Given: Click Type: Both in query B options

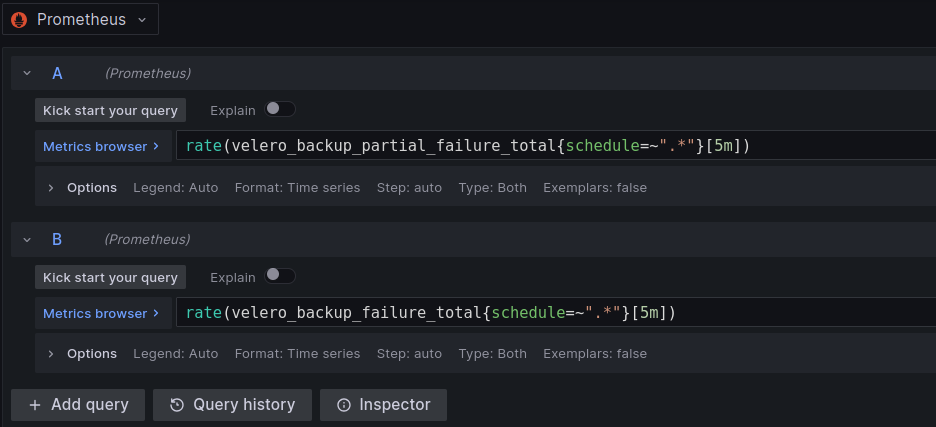Looking at the screenshot, I should pos(492,354).
